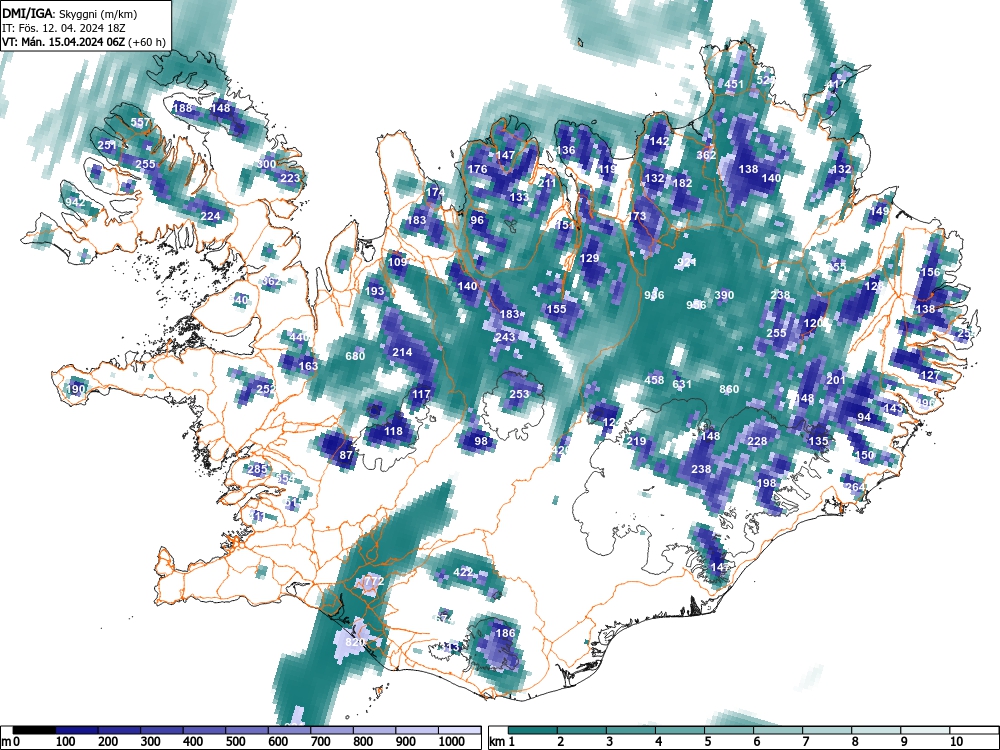Pick the dark teal 1–2 km legend swatch
This screenshot has width=1000, height=750.
click(533, 731)
